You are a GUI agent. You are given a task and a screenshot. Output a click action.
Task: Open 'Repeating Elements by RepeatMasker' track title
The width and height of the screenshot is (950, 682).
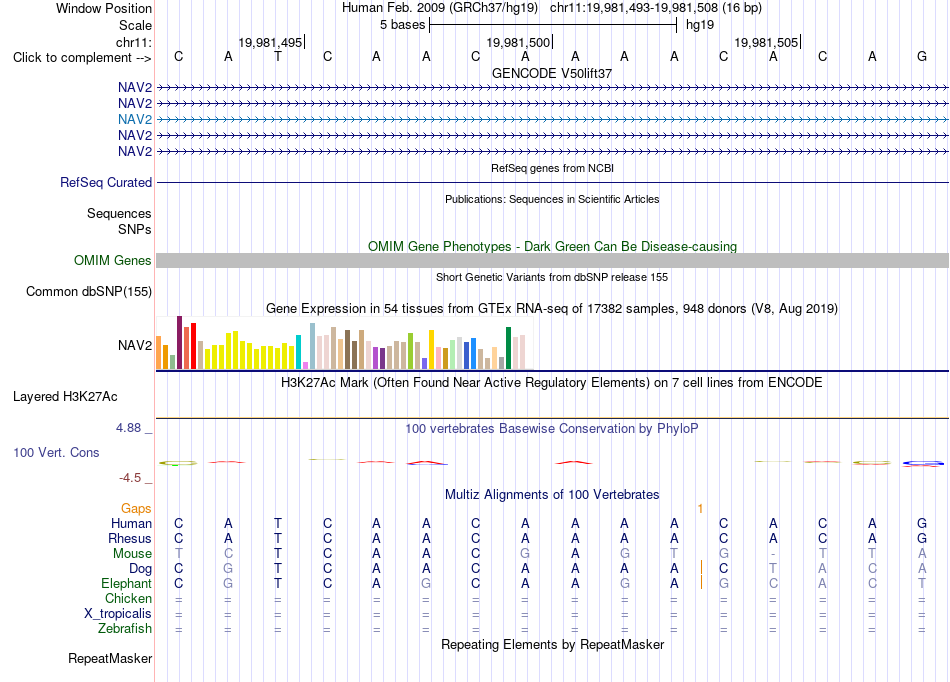pos(552,644)
